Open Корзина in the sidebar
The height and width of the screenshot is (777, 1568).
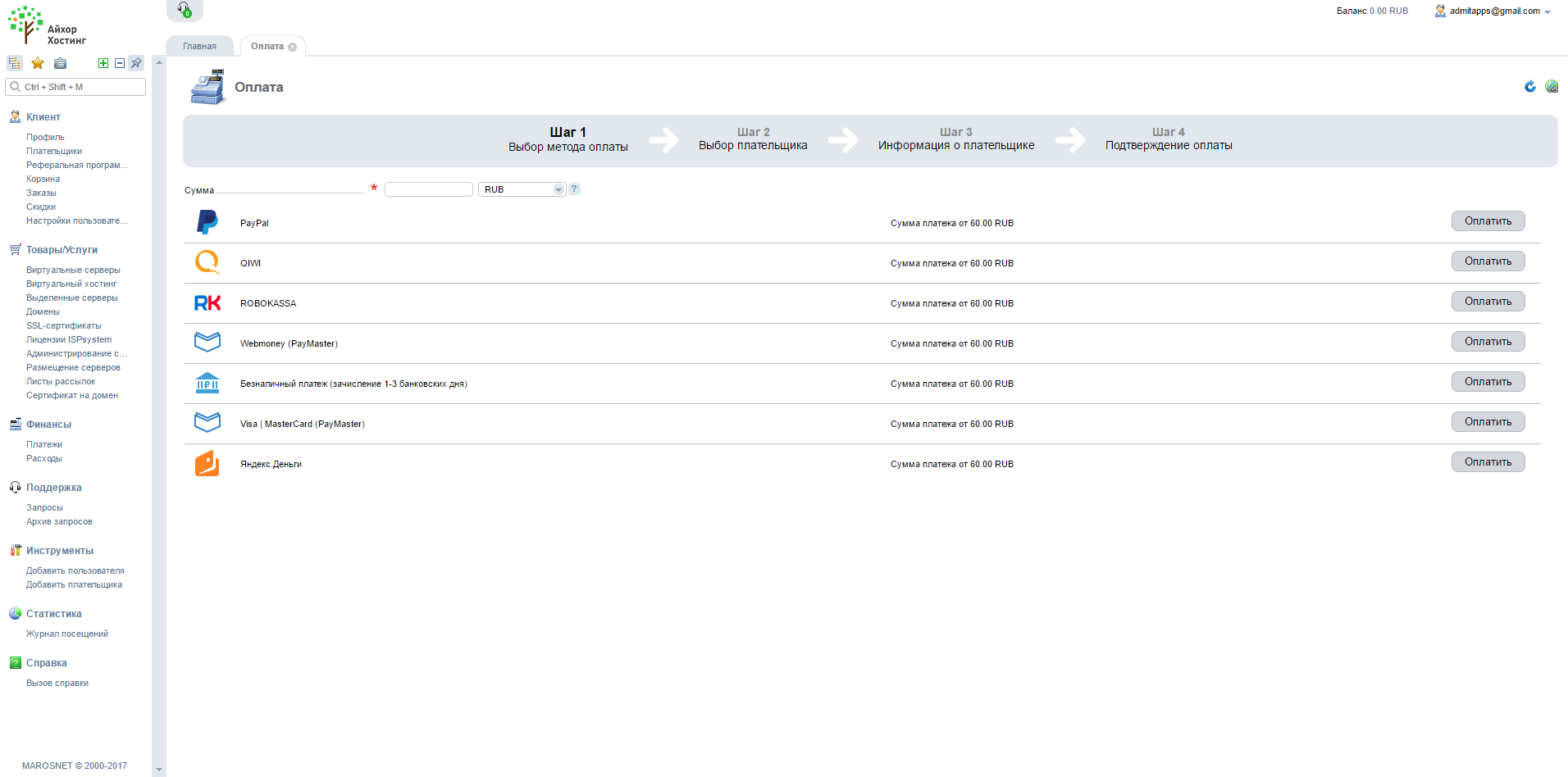[x=43, y=179]
